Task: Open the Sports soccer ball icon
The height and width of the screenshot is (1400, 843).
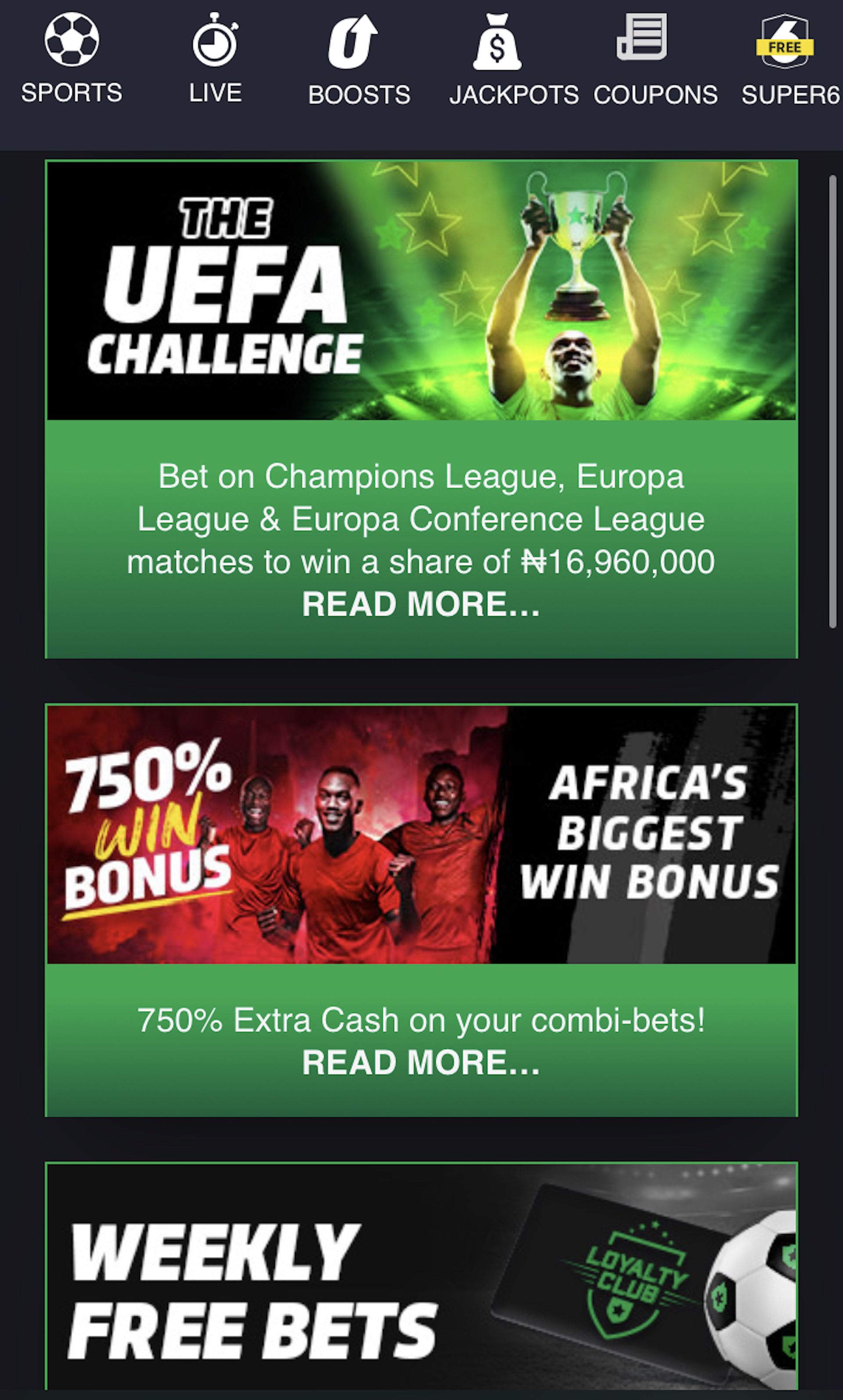Action: pos(72,39)
